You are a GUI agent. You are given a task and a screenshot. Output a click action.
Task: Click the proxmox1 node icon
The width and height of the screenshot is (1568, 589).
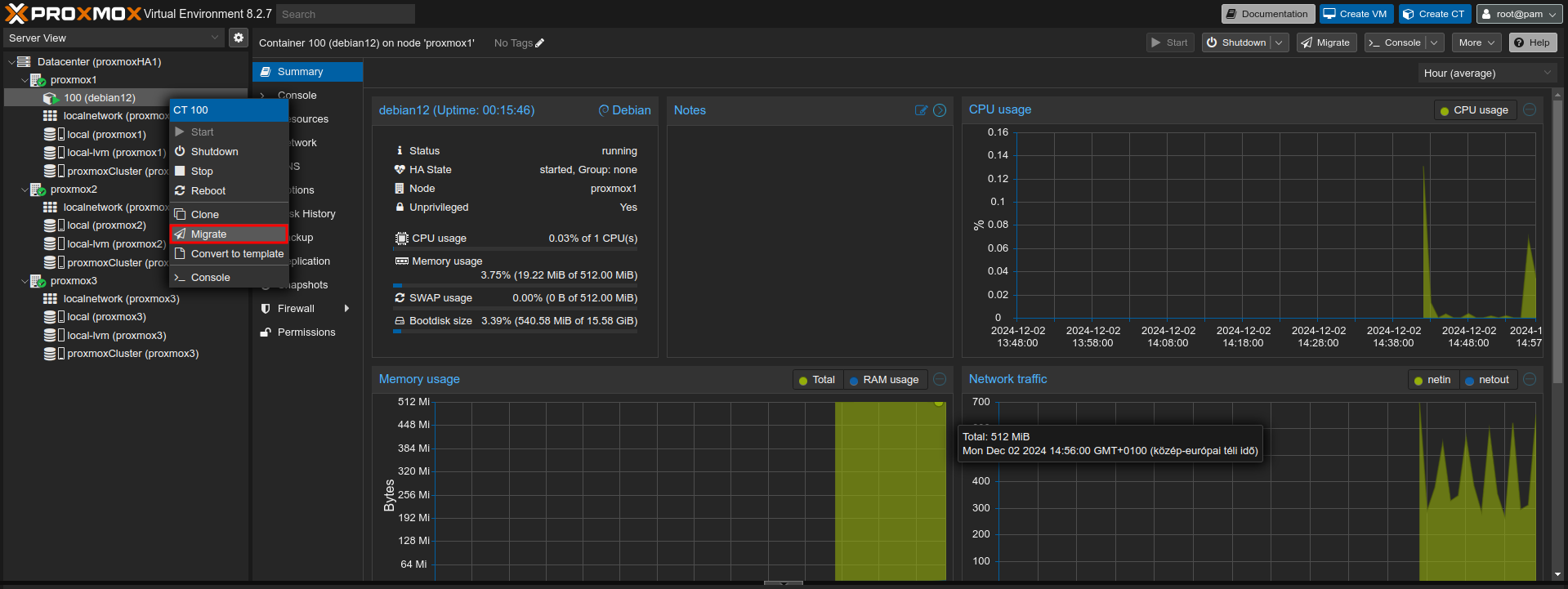coord(38,80)
